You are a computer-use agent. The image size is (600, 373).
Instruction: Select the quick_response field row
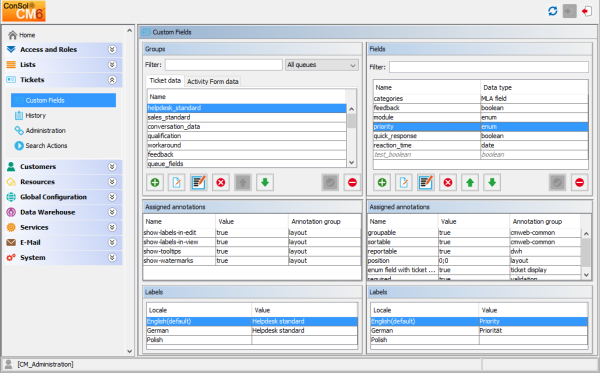point(481,136)
